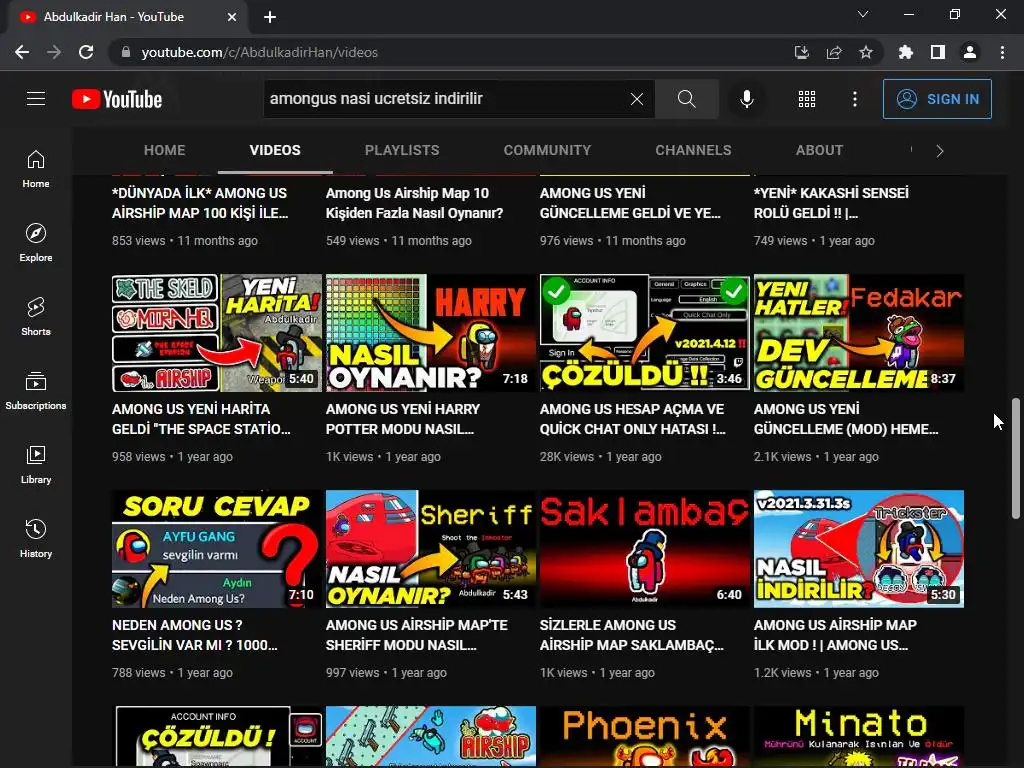Screen dimensions: 1024x768
Task: Open the YouTube hamburger guide menu
Action: pyautogui.click(x=36, y=99)
